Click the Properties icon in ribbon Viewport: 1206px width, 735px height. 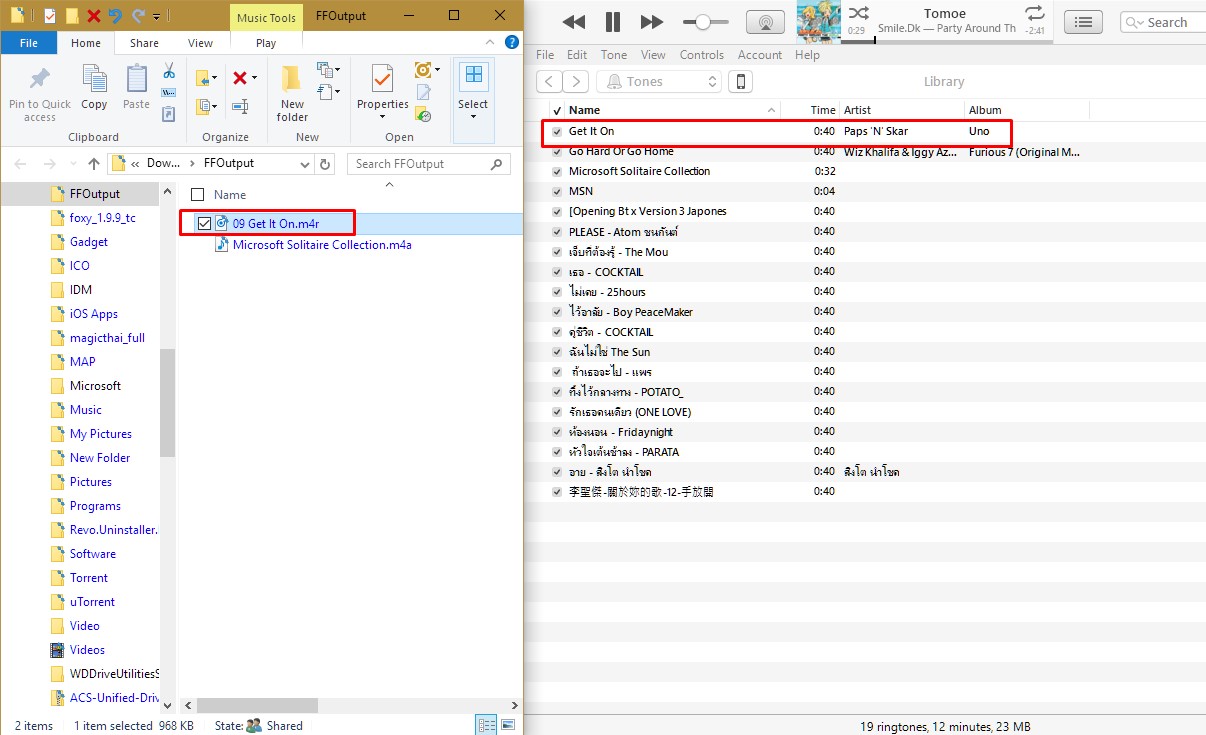[382, 88]
